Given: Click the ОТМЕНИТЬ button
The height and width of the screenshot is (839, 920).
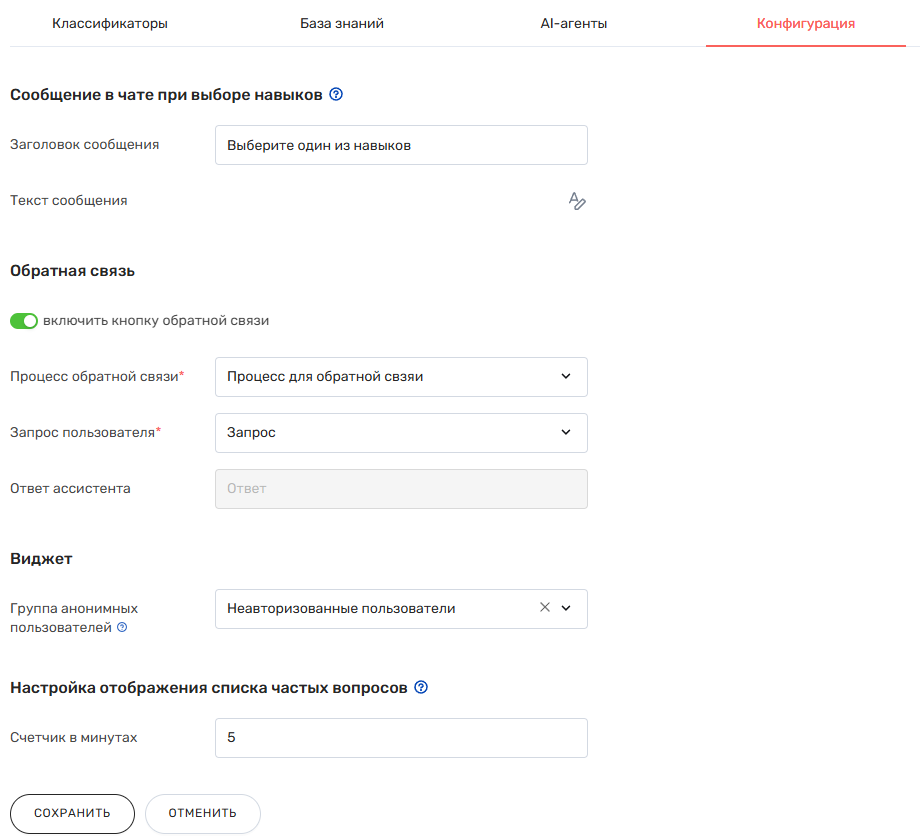Looking at the screenshot, I should click(x=202, y=813).
